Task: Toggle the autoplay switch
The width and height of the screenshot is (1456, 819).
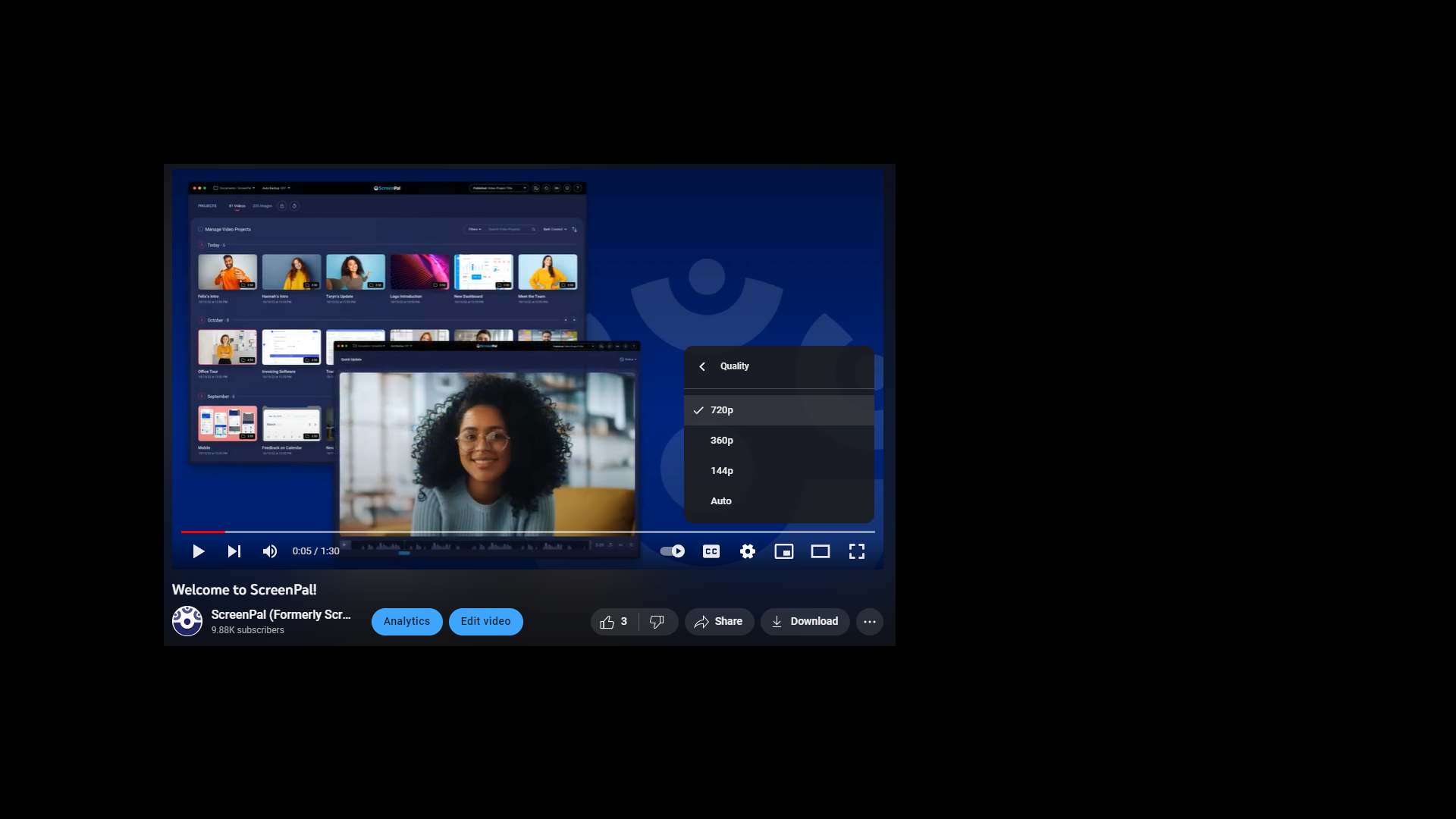Action: pyautogui.click(x=672, y=551)
